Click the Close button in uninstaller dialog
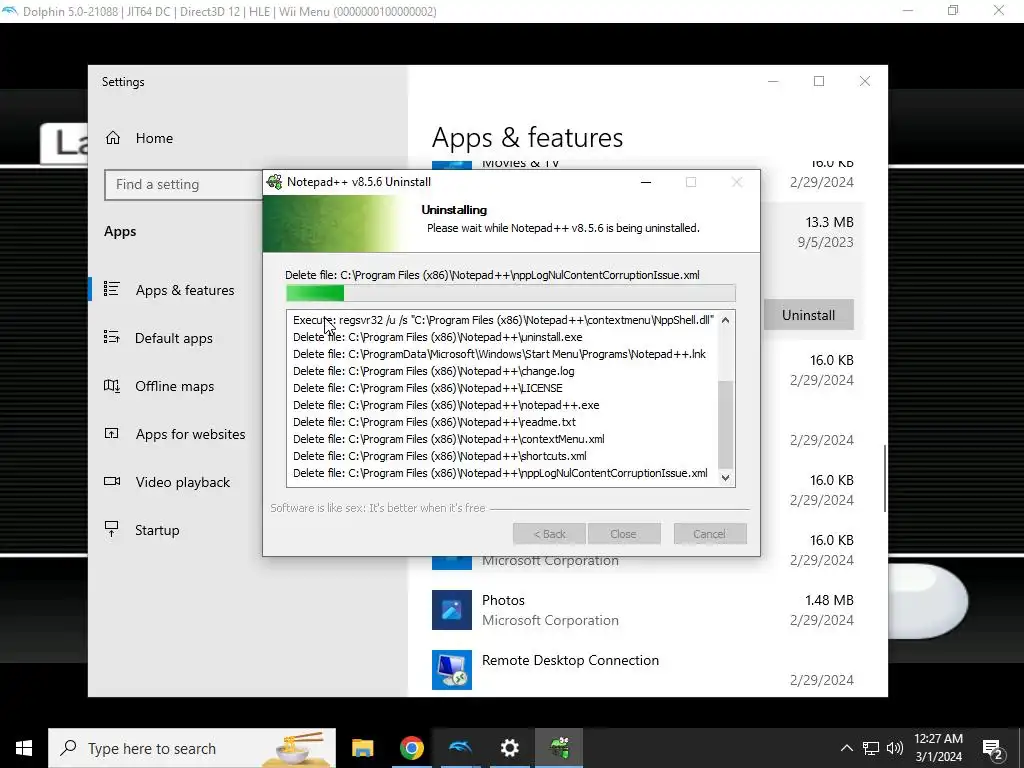This screenshot has height=768, width=1024. [x=624, y=534]
